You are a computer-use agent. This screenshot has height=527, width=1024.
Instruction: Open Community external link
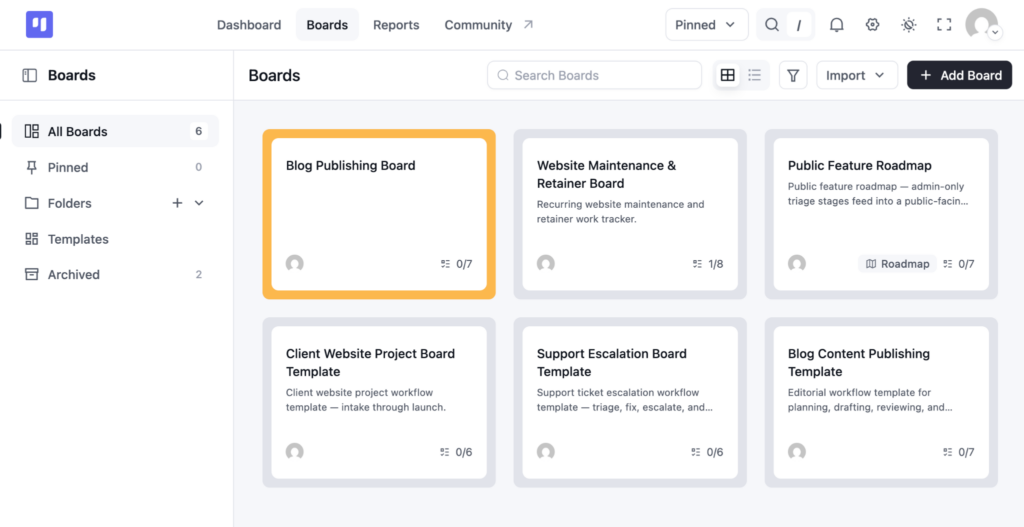[489, 25]
